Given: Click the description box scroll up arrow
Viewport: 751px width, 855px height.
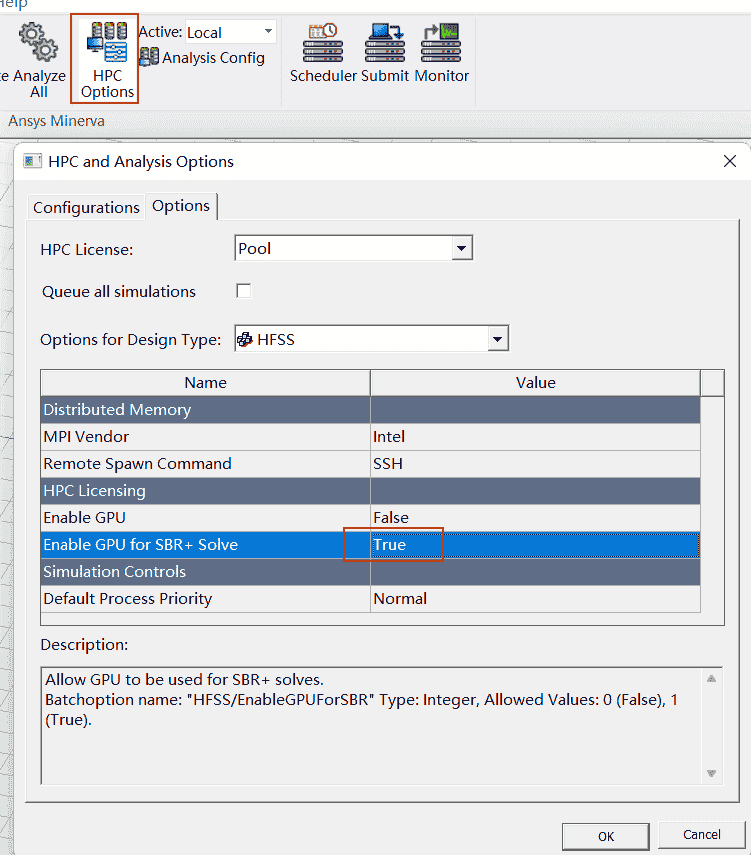Looking at the screenshot, I should click(711, 679).
